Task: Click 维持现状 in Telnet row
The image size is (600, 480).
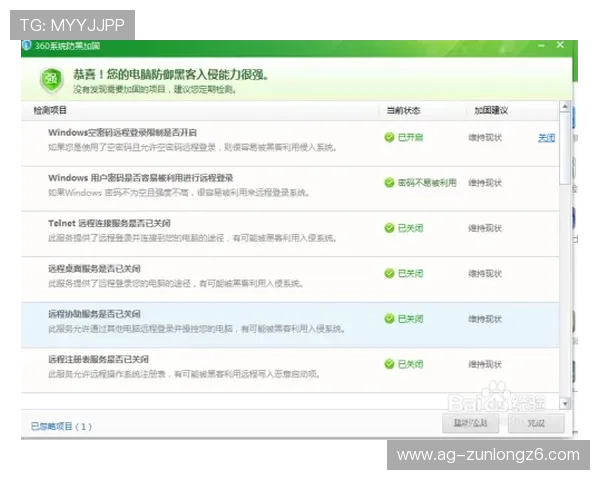Action: [485, 229]
